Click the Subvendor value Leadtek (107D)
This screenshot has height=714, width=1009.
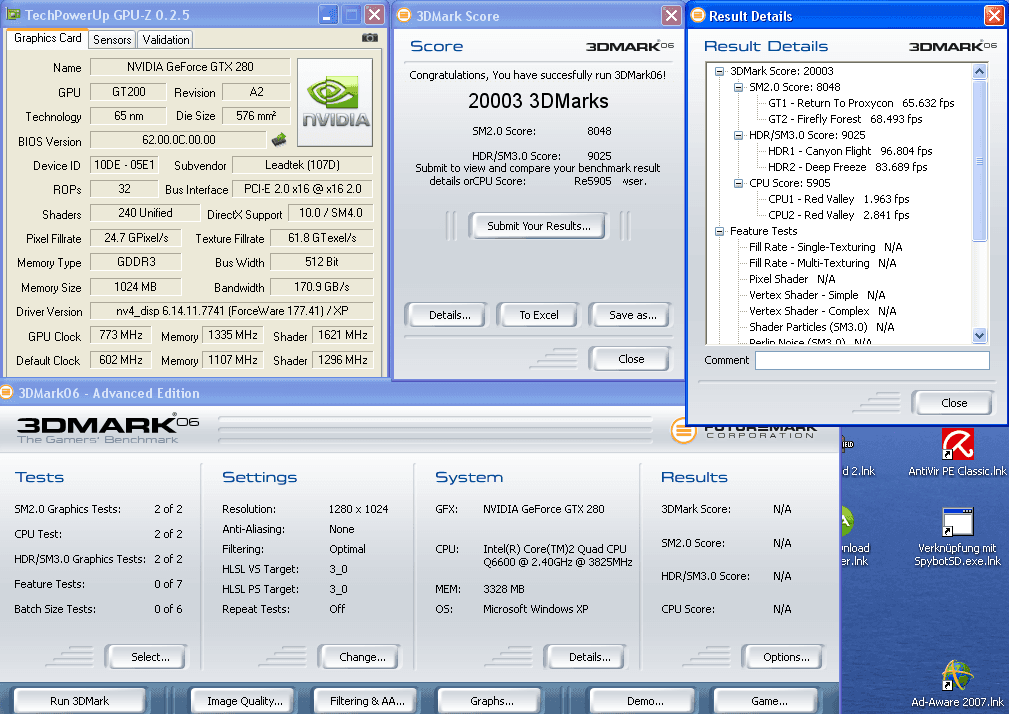coord(302,165)
